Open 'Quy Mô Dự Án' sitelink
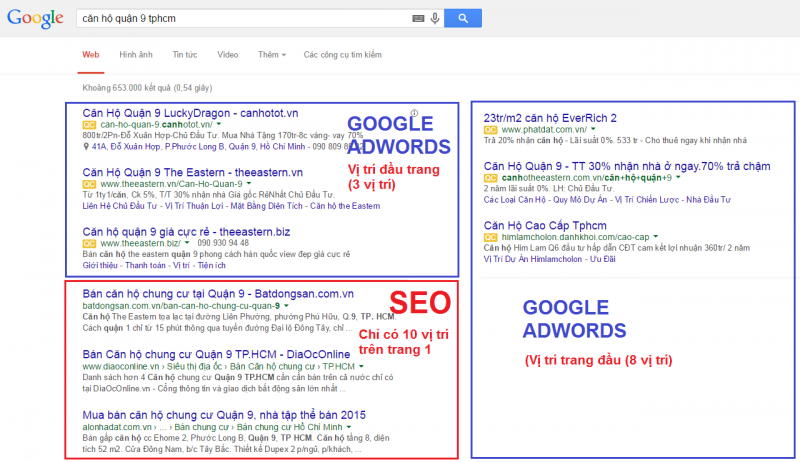Viewport: 800px width, 462px height. (x=580, y=200)
